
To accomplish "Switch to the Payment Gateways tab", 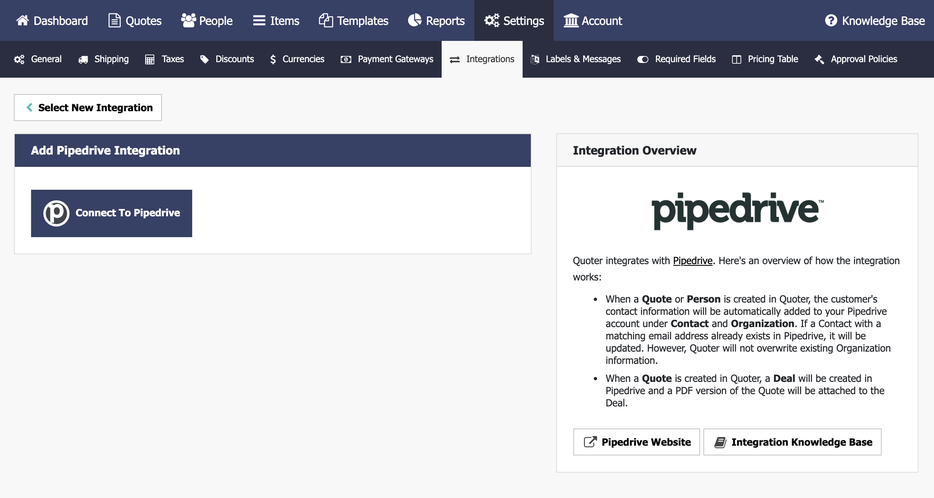I will tap(387, 59).
